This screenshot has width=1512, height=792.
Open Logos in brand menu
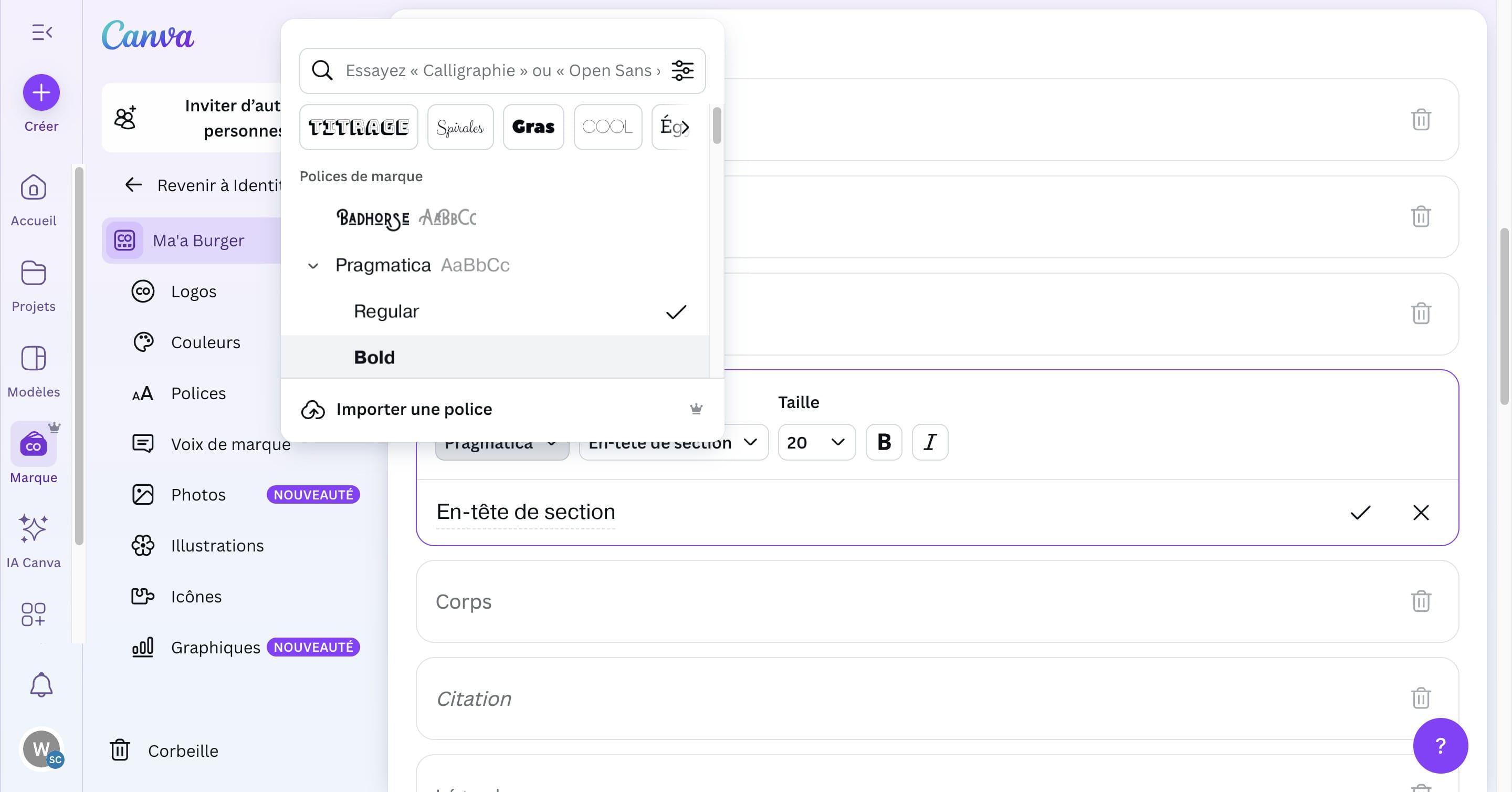coord(193,291)
